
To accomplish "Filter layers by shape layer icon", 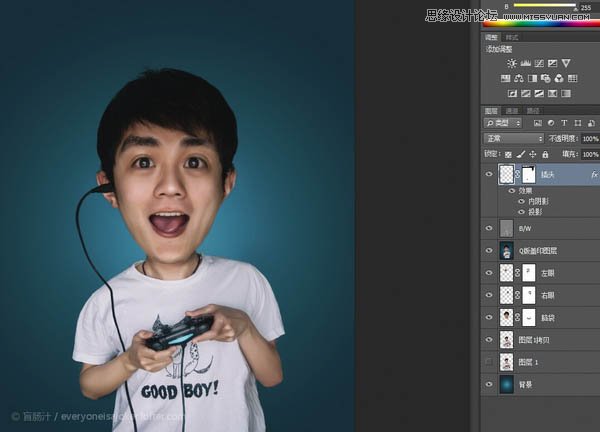I will [x=578, y=123].
